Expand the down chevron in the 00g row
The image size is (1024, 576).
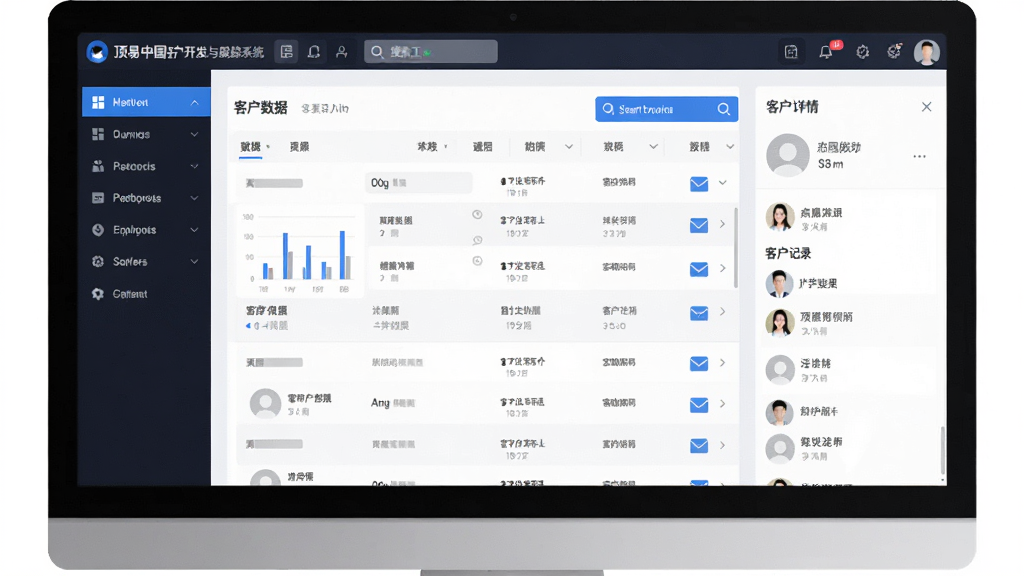click(x=723, y=183)
